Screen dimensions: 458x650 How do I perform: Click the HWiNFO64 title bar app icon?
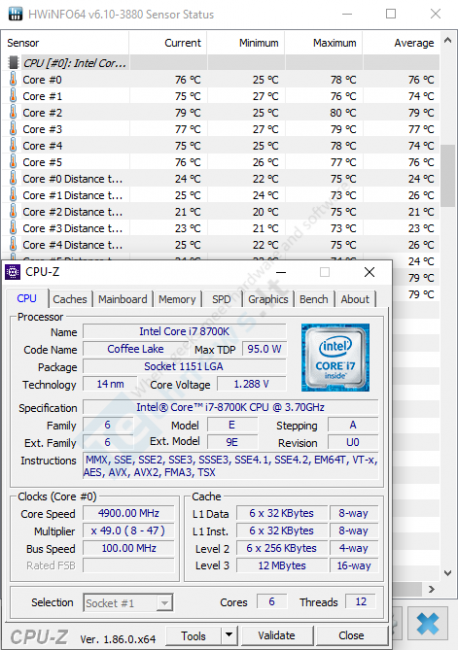coord(15,14)
